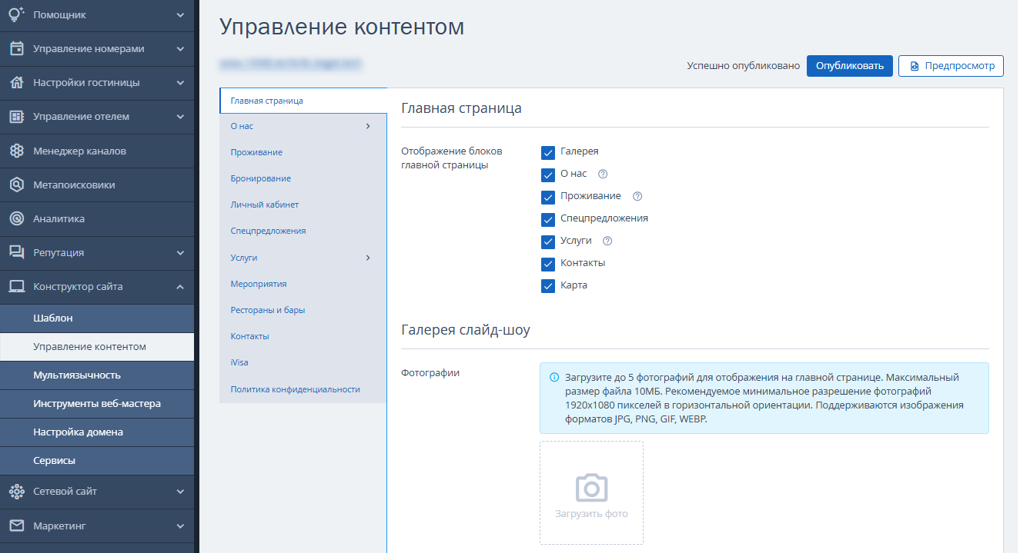The height and width of the screenshot is (553, 1018).
Task: Click the Channel Manager sidebar icon
Action: (16, 151)
